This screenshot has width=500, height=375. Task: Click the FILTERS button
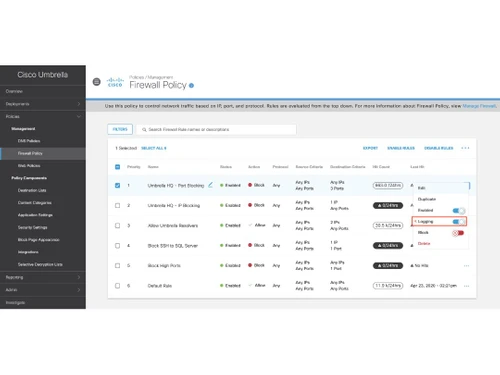pyautogui.click(x=120, y=129)
